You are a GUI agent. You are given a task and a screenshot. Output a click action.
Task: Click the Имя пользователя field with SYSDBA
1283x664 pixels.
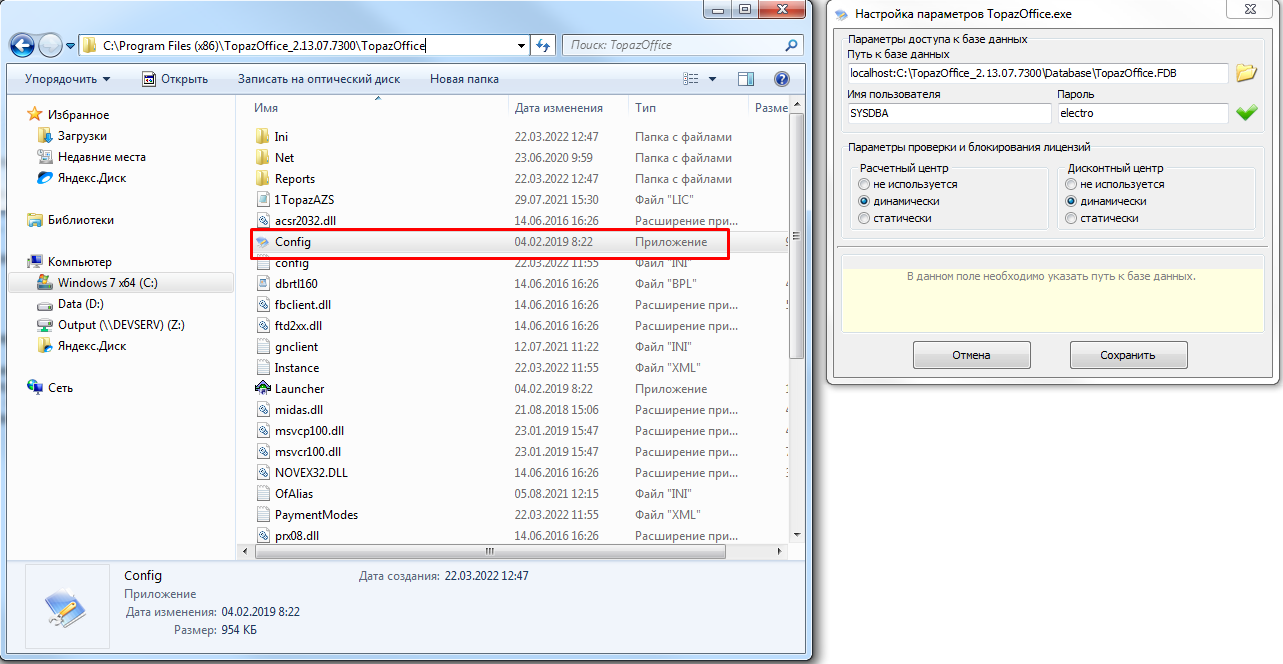click(x=947, y=114)
